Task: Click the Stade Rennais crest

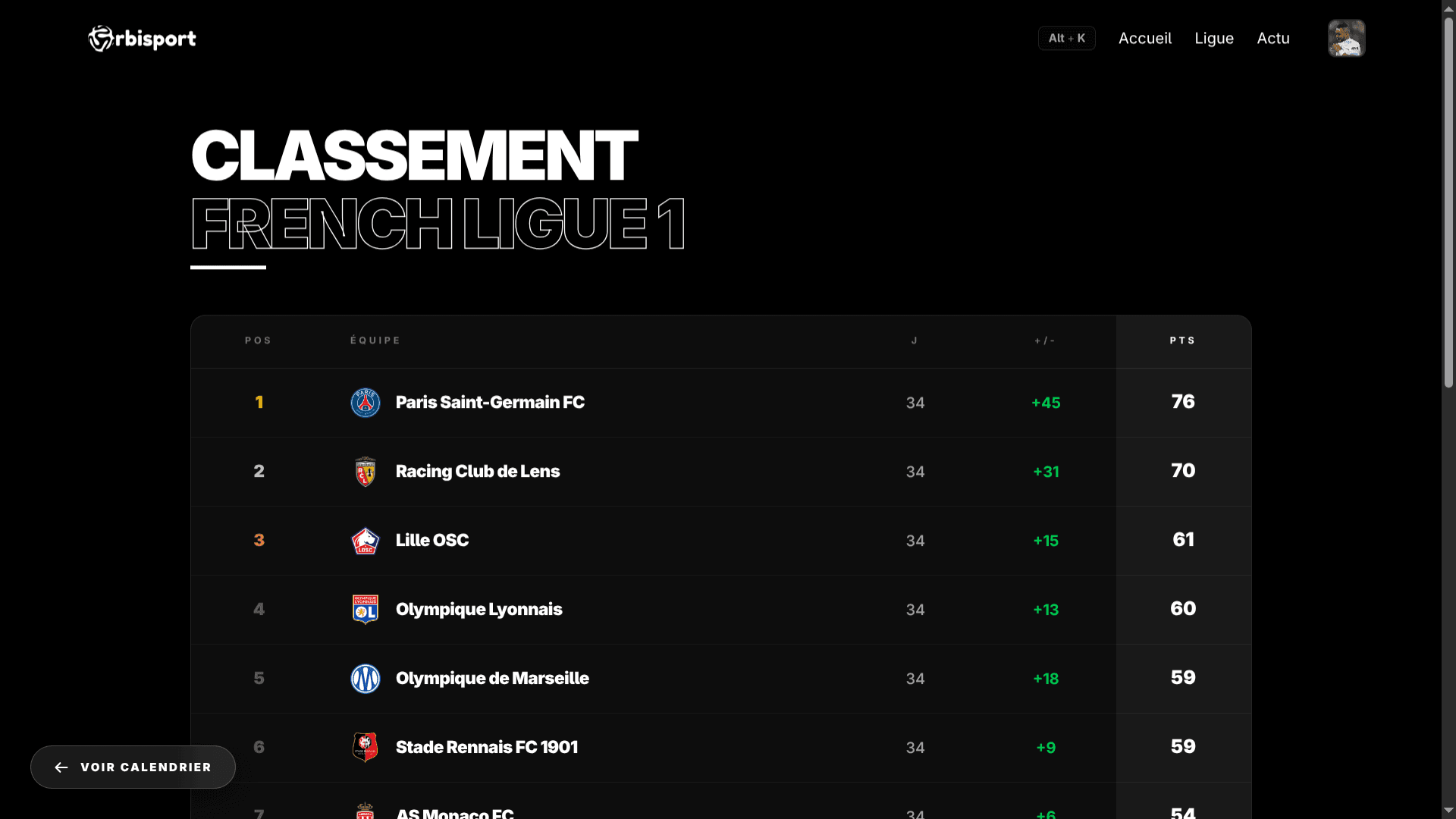Action: point(366,748)
